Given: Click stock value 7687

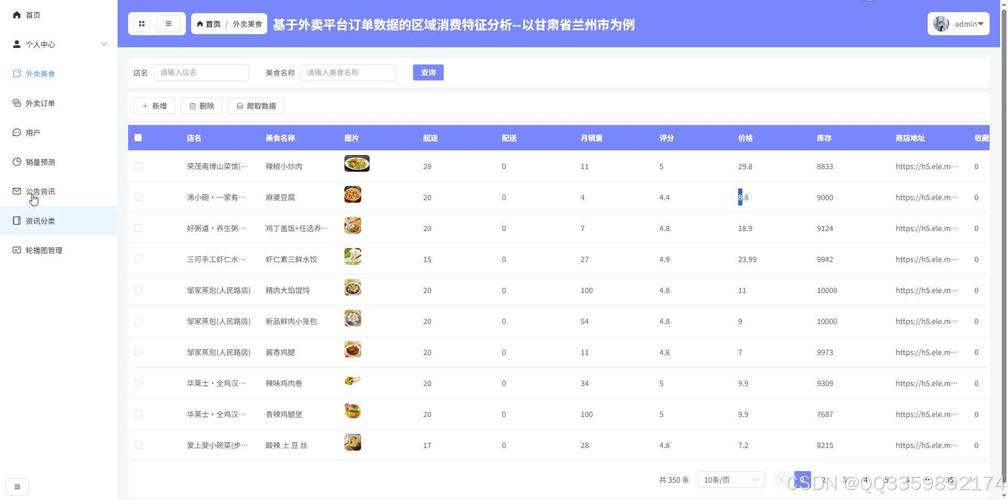Looking at the screenshot, I should (x=825, y=415).
